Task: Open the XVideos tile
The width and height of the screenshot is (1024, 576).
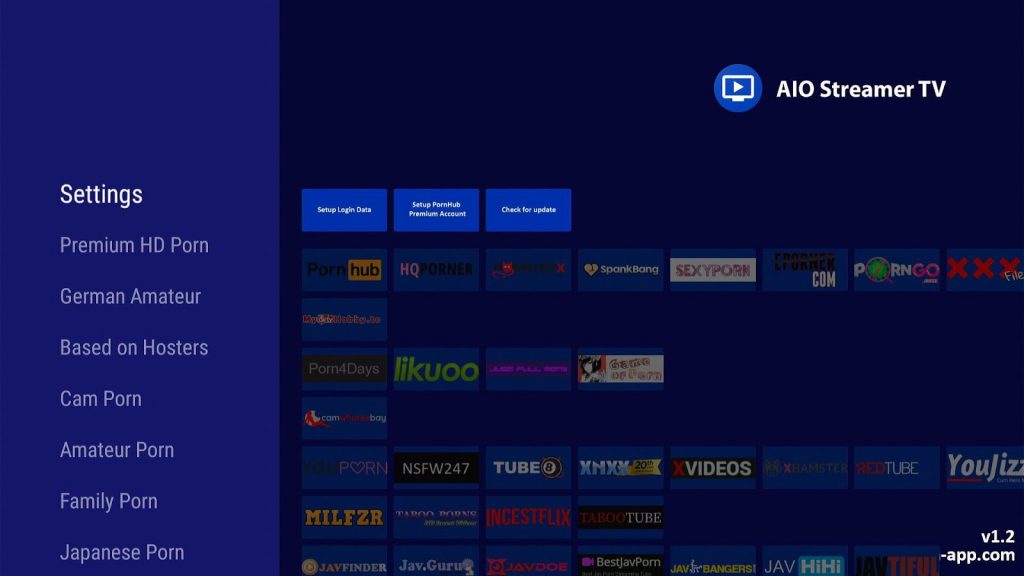Action: pyautogui.click(x=712, y=468)
